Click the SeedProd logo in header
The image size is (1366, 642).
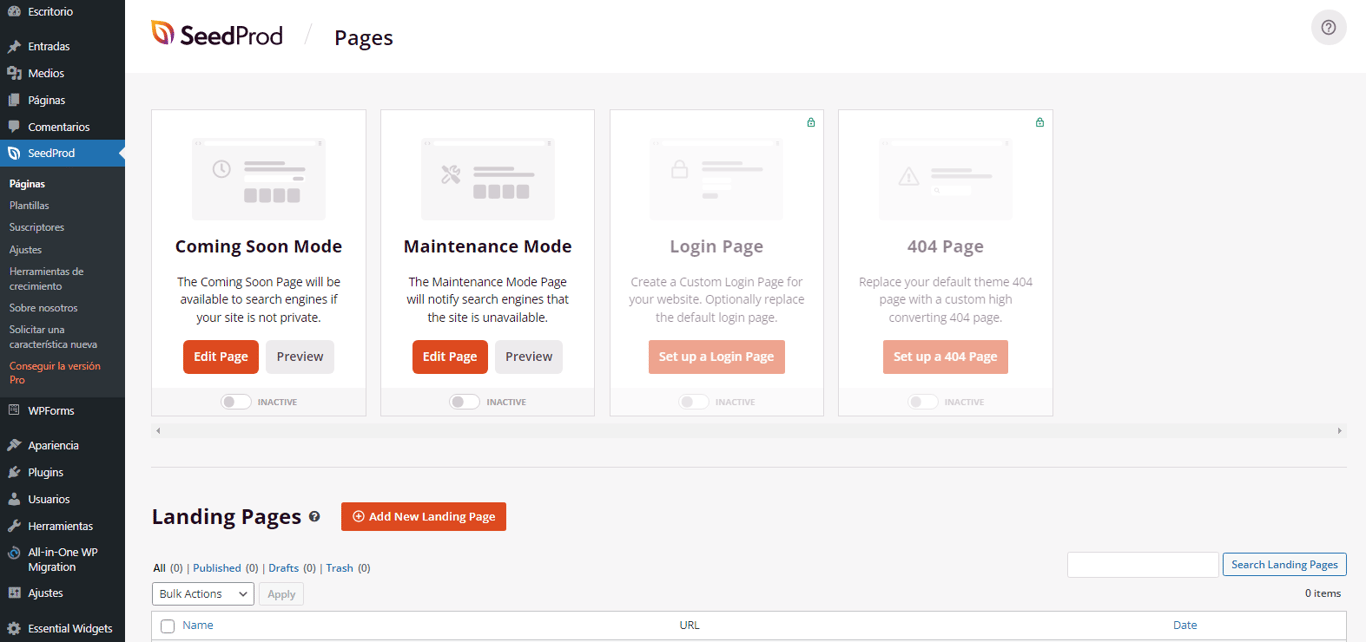click(217, 35)
